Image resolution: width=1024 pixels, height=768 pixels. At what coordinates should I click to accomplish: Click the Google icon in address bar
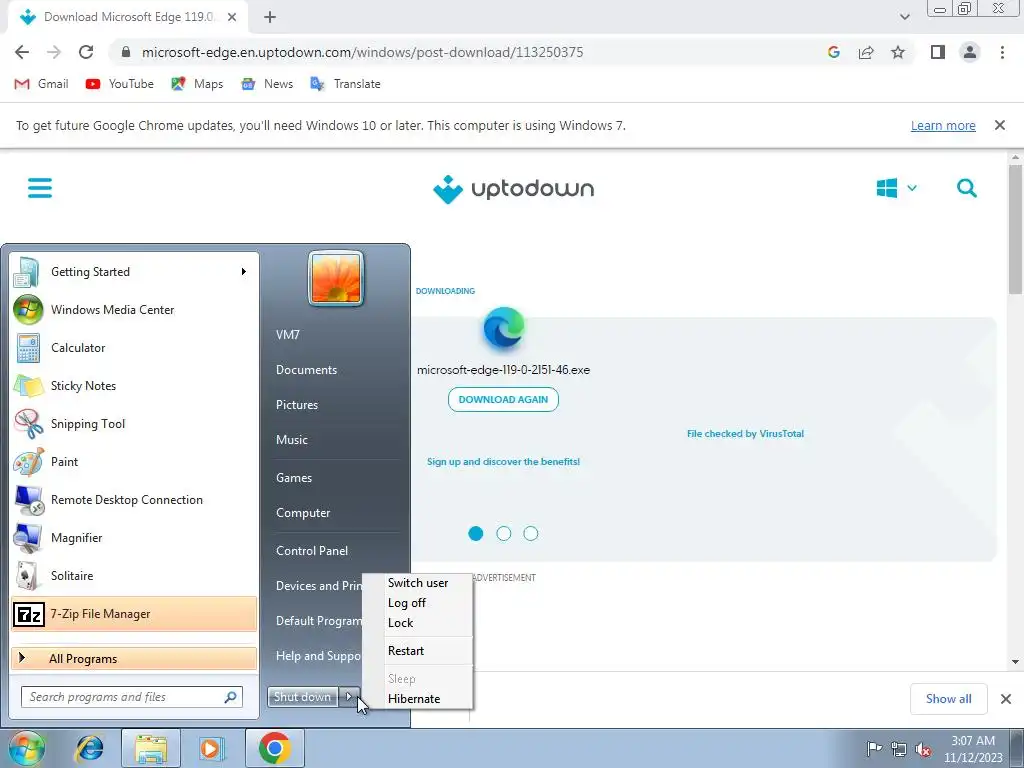tap(833, 52)
